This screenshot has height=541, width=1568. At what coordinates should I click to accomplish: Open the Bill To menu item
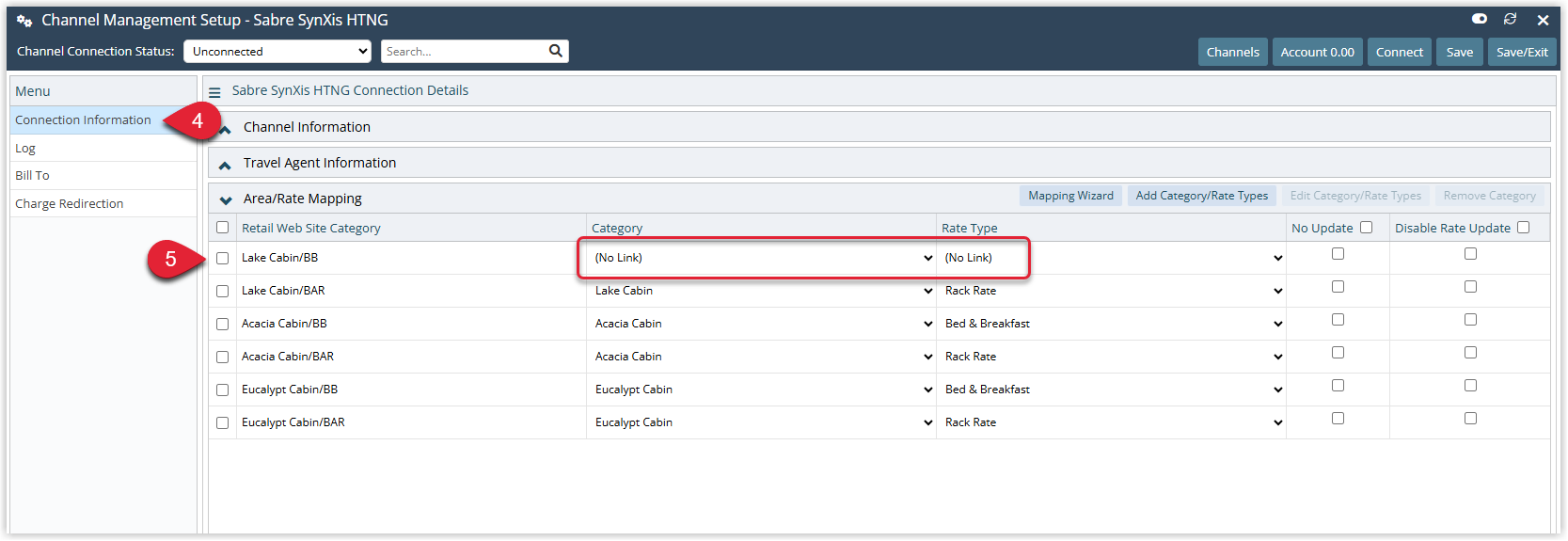pos(103,175)
